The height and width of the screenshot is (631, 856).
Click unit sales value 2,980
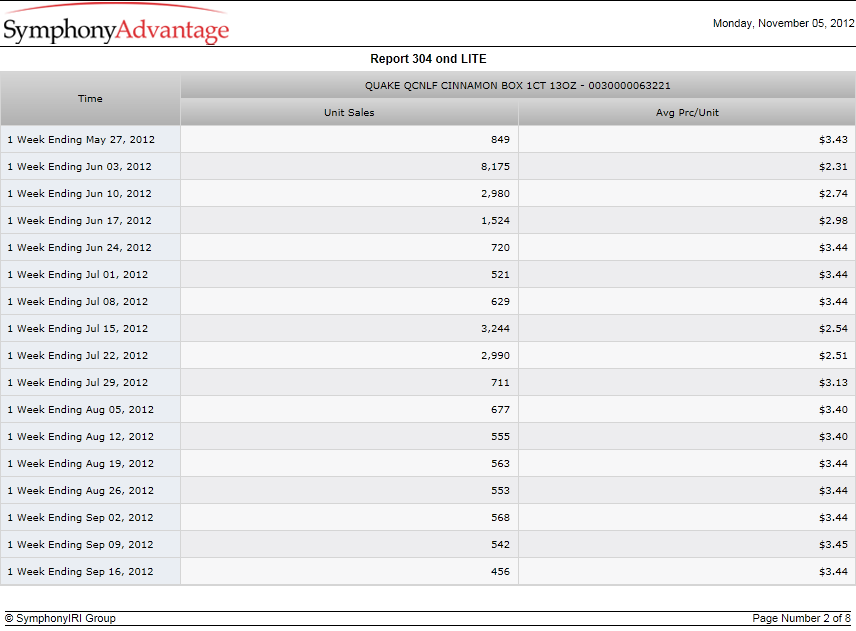[495, 193]
